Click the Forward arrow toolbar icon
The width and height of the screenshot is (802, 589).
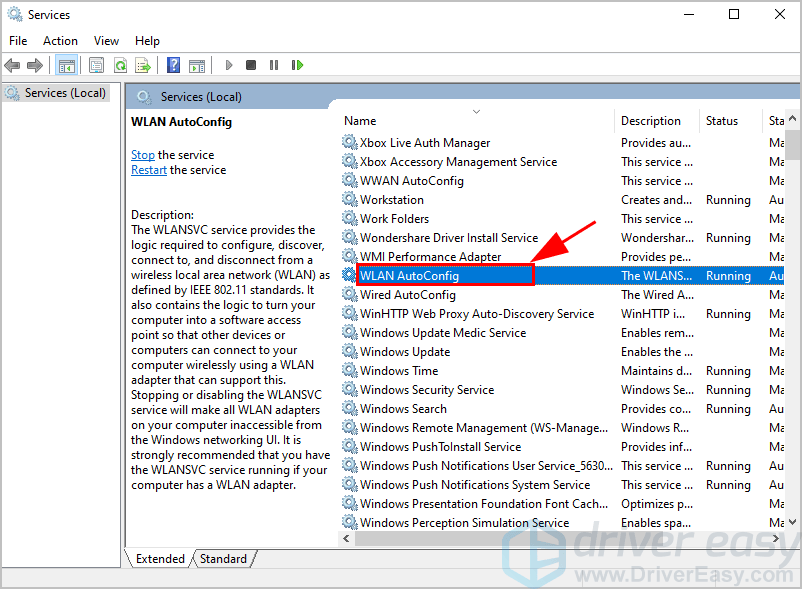(35, 65)
